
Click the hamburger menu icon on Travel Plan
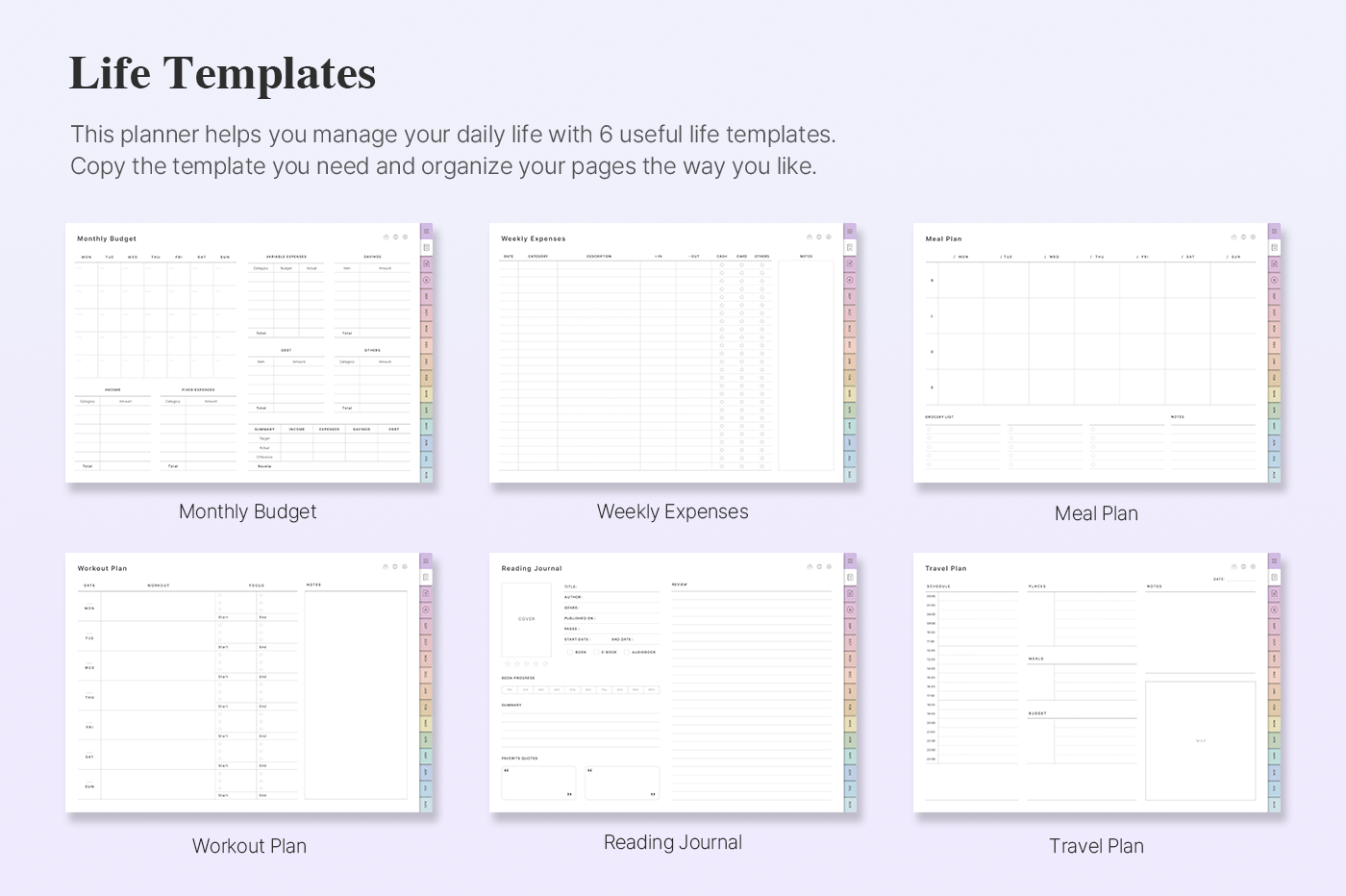1274,560
